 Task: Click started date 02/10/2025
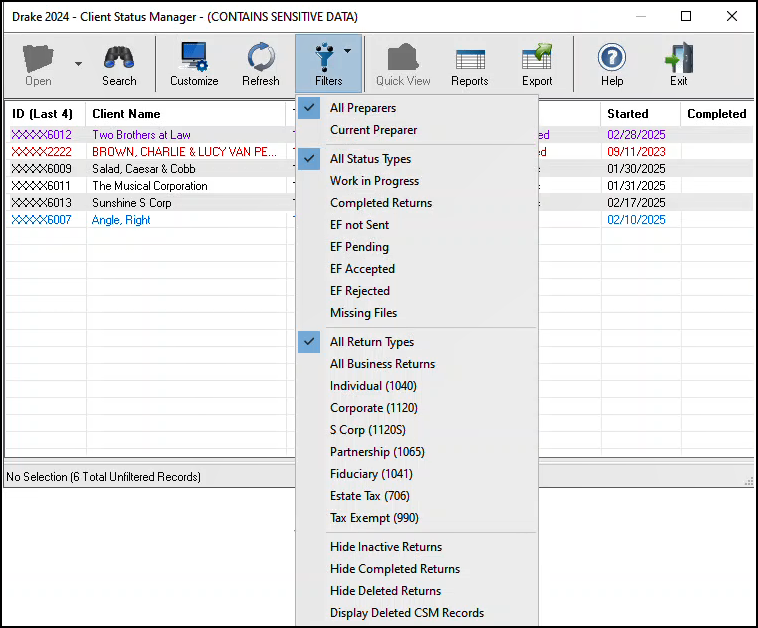pos(636,220)
